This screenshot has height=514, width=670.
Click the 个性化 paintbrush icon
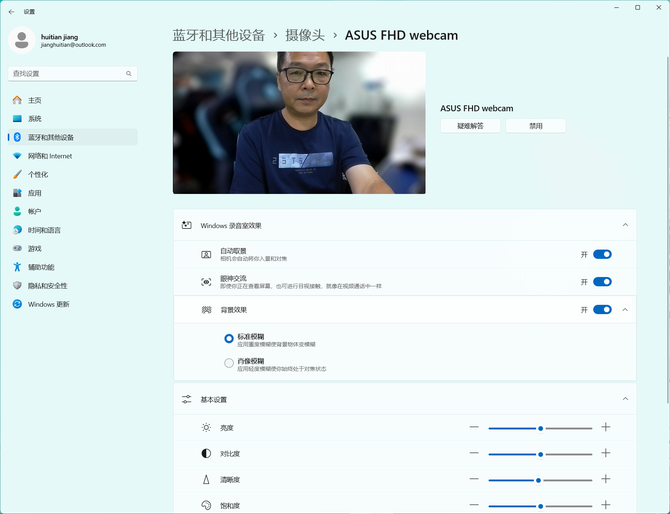pyautogui.click(x=17, y=174)
